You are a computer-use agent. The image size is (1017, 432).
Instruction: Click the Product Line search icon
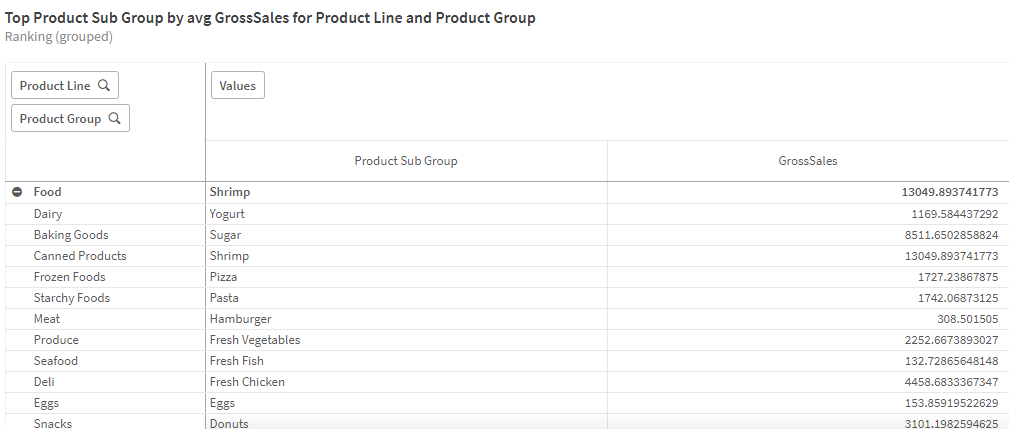pos(104,86)
